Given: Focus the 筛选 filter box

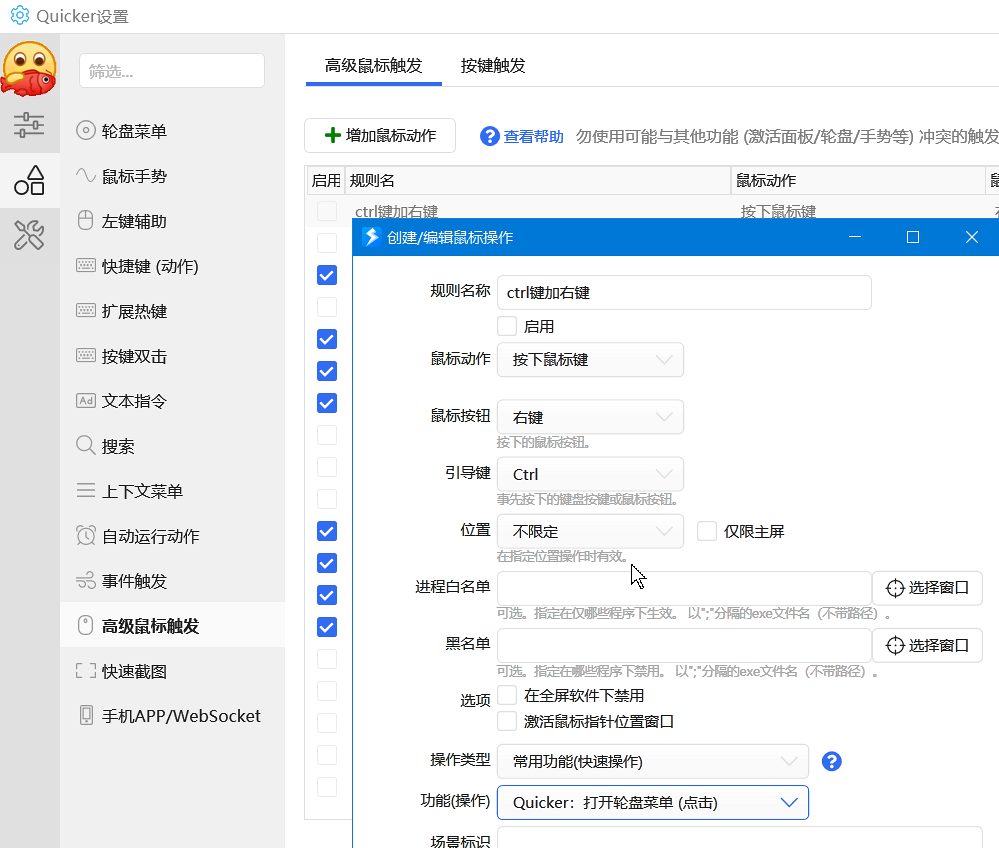Looking at the screenshot, I should pyautogui.click(x=172, y=71).
